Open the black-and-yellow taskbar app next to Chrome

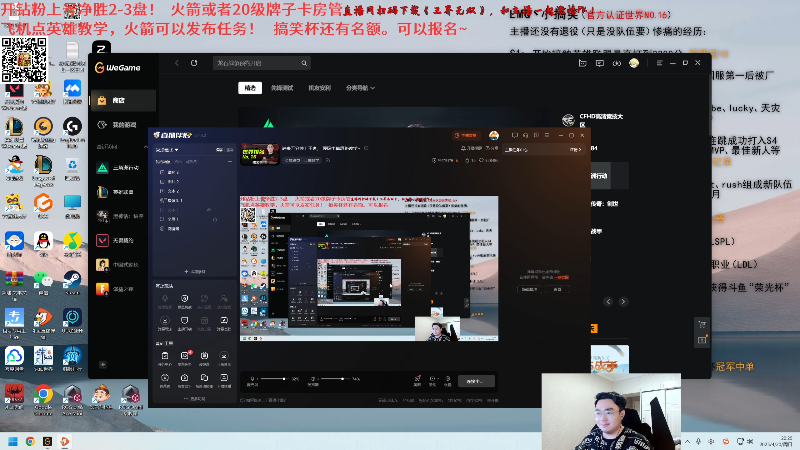(47, 441)
